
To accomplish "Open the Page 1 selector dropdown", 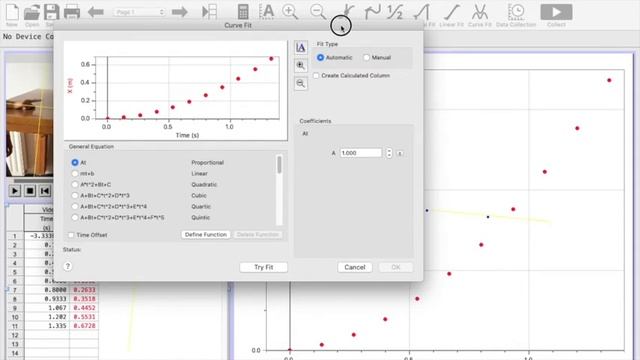I will [x=139, y=12].
